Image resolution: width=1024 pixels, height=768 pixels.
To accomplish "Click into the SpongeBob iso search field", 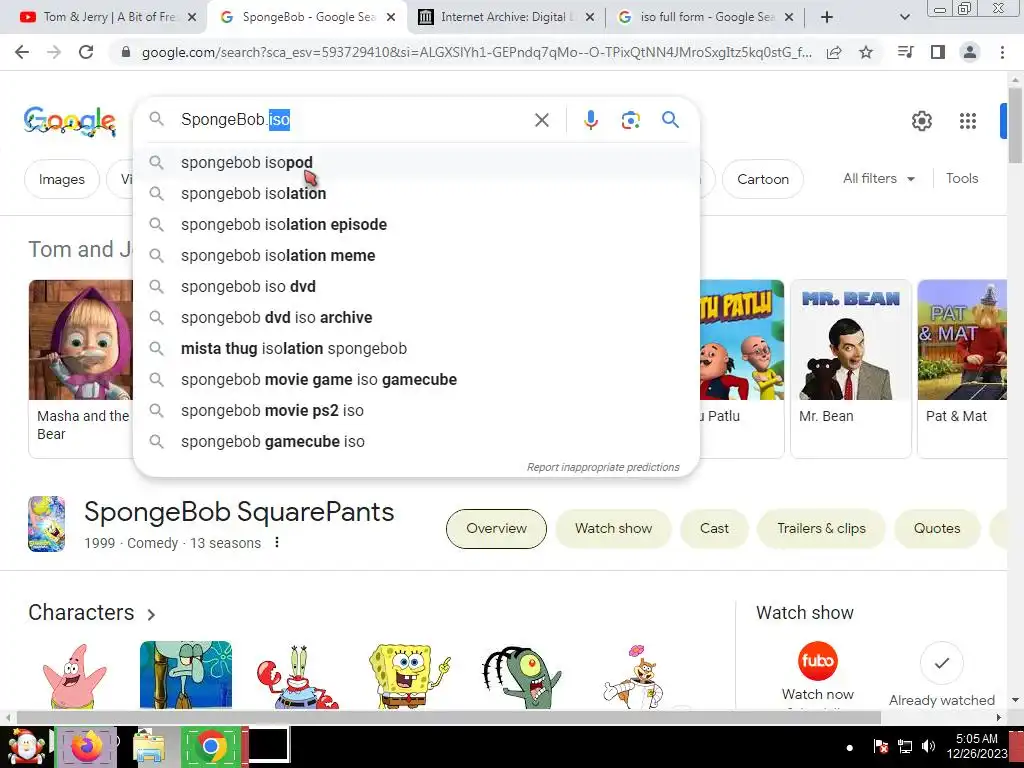I will pyautogui.click(x=353, y=120).
